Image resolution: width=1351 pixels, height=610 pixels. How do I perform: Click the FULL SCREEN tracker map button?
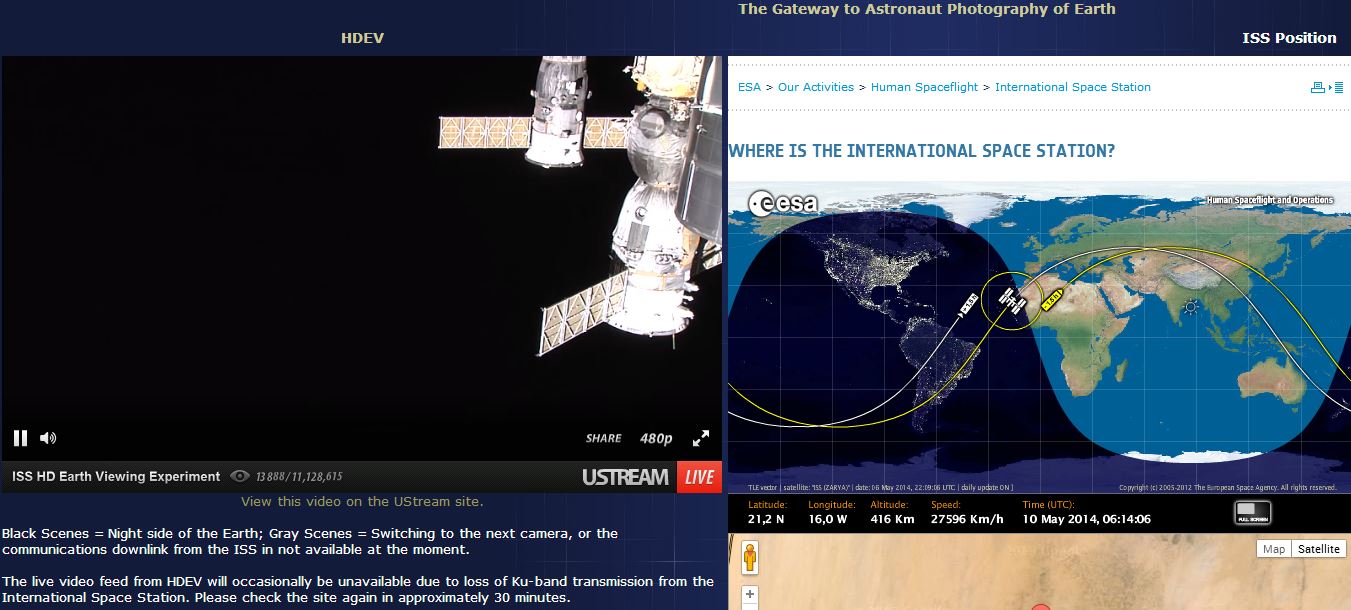[1253, 512]
